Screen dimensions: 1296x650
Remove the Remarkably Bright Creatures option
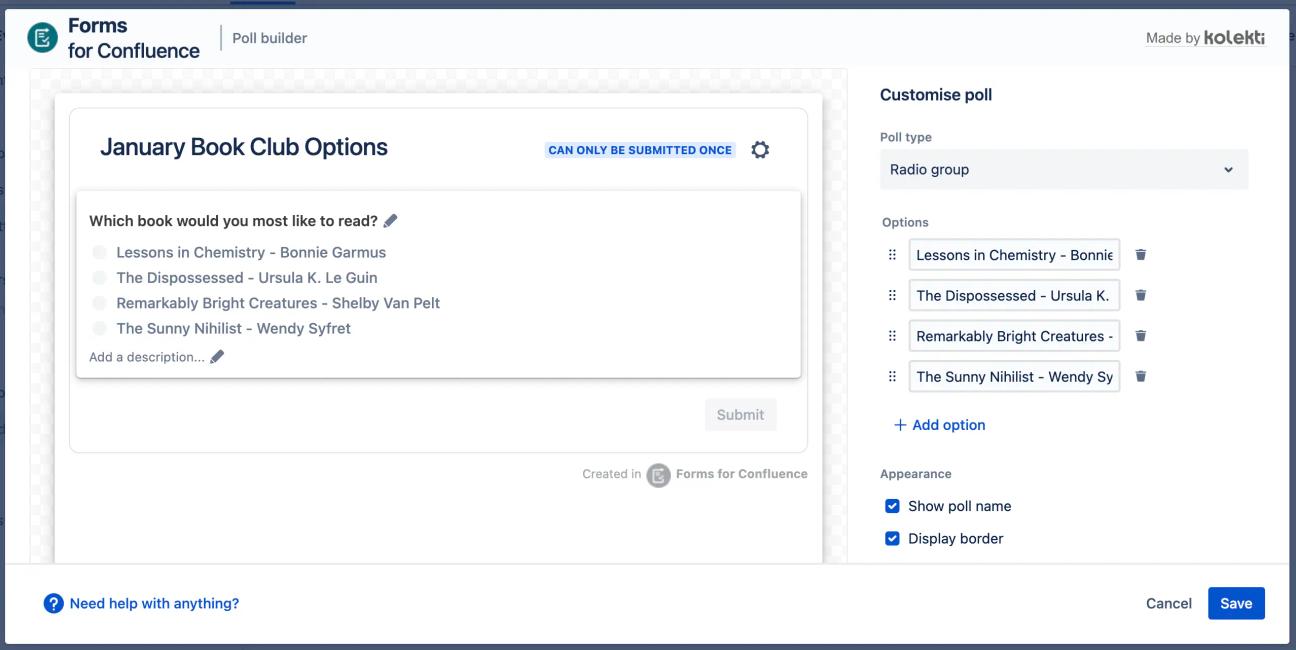click(1140, 336)
